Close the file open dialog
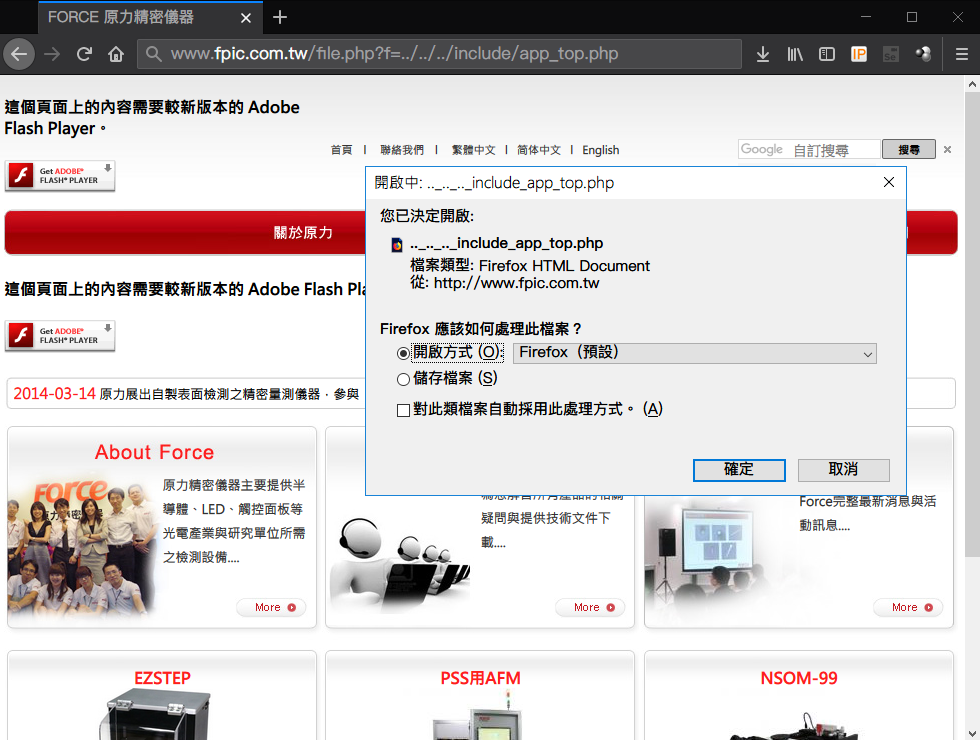The height and width of the screenshot is (740, 980). click(889, 182)
